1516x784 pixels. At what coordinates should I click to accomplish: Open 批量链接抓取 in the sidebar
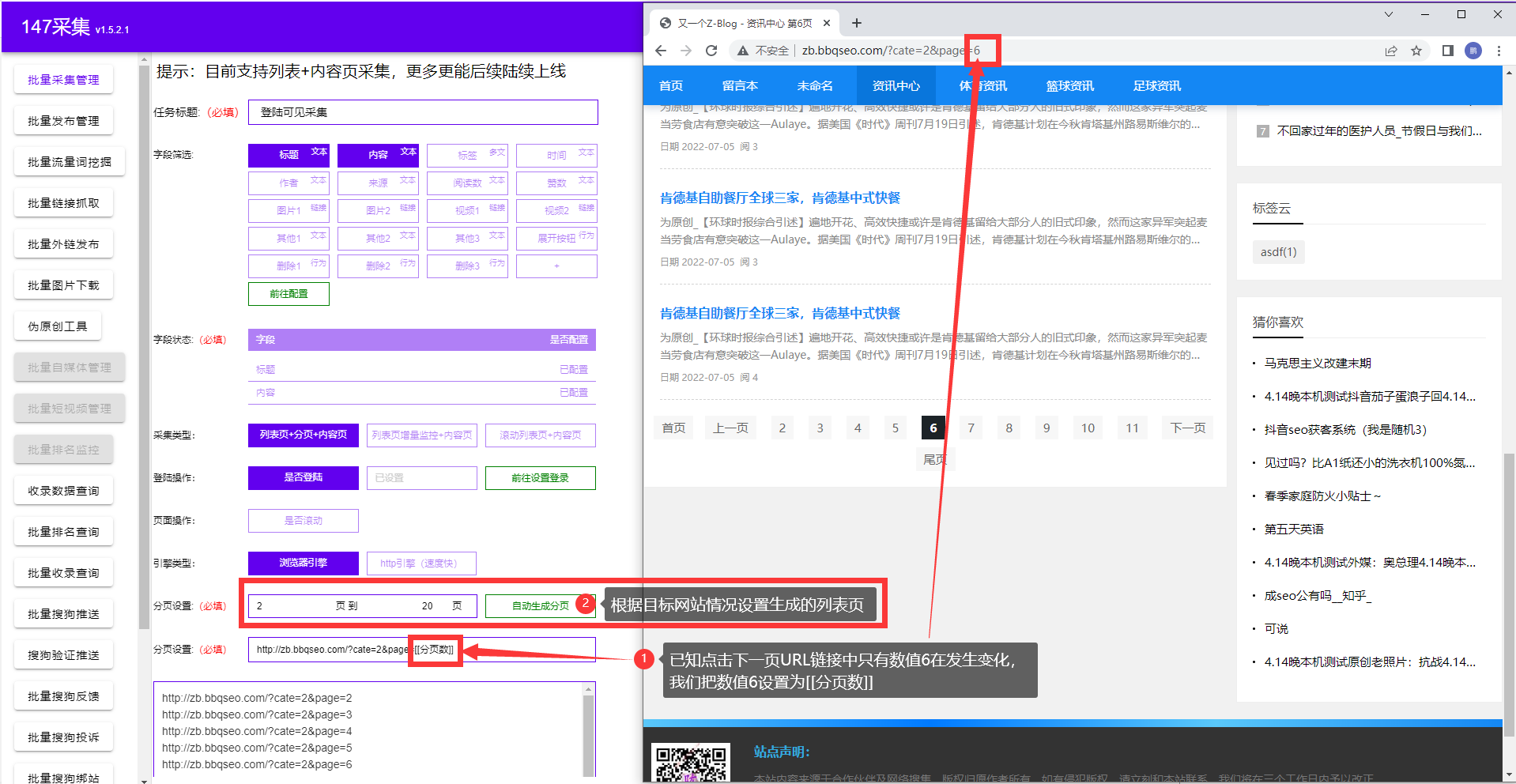point(63,203)
